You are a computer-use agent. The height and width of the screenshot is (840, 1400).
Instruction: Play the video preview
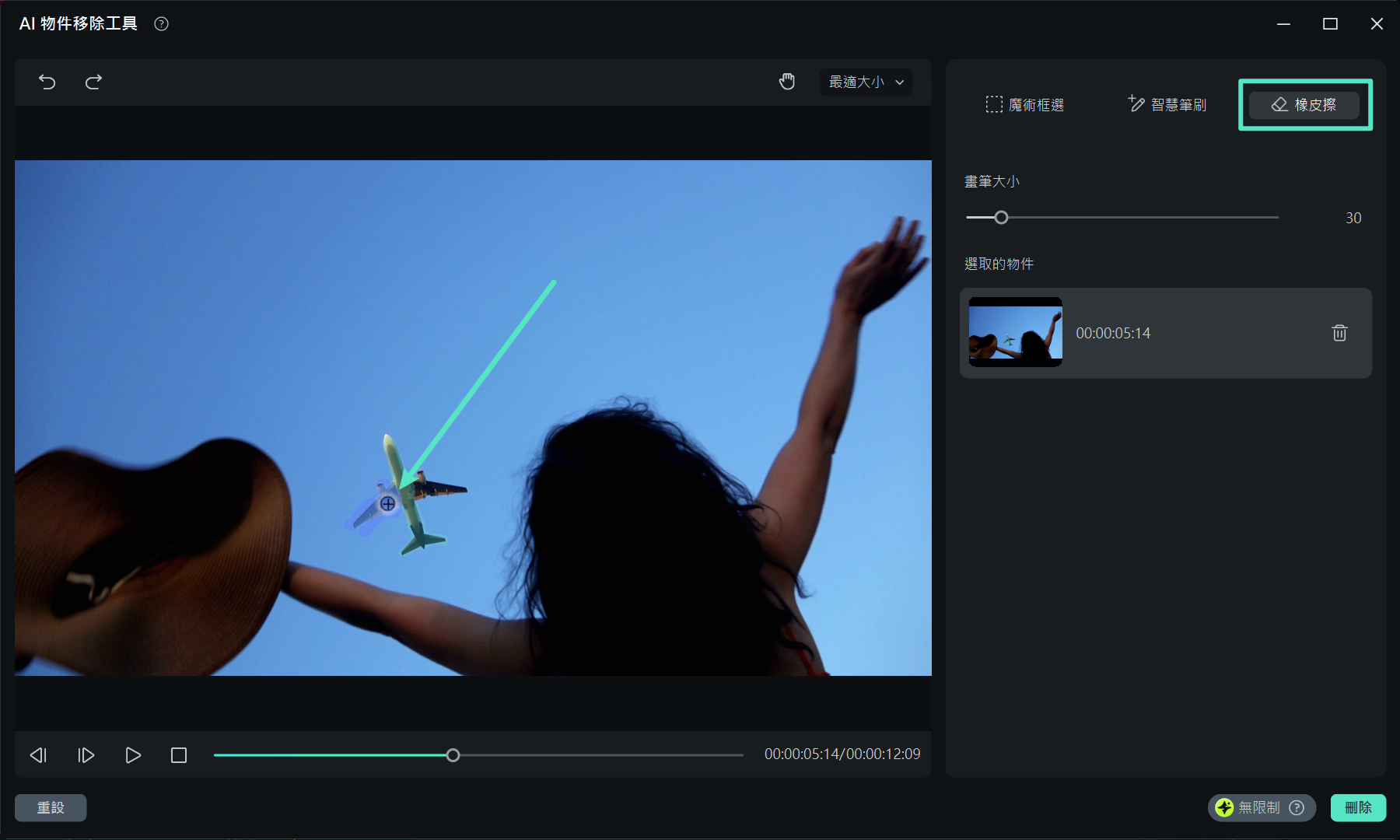(x=133, y=755)
